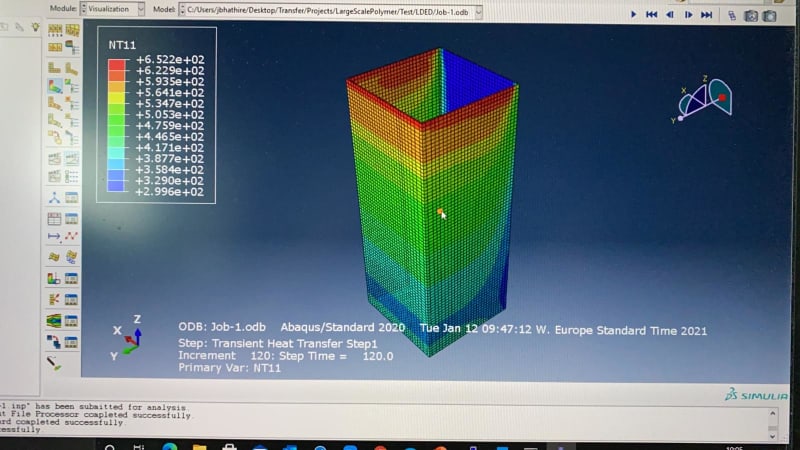Open the Common Options toolbox icon
The image size is (800, 450).
click(x=55, y=30)
